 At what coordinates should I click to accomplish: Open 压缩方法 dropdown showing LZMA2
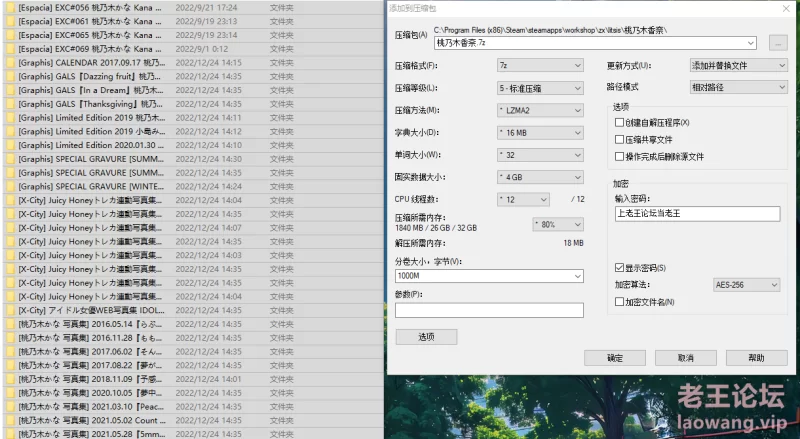pyautogui.click(x=540, y=110)
